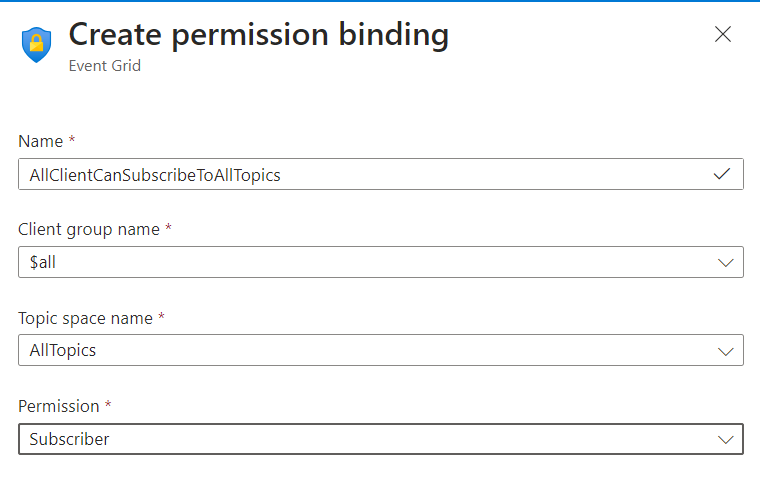Click the 'Topic space name' label
The height and width of the screenshot is (482, 760).
click(86, 318)
